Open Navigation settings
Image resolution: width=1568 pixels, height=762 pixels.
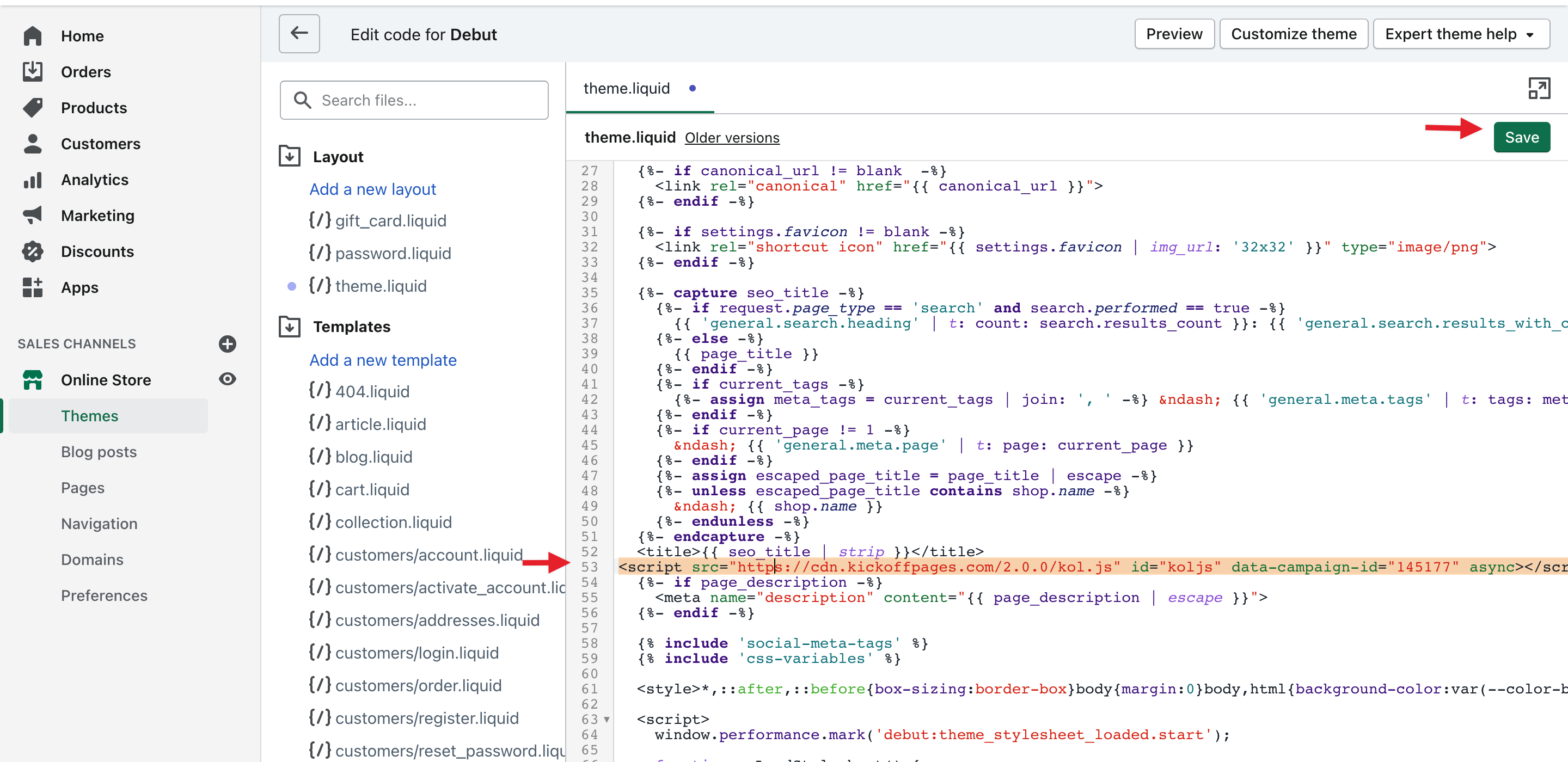pos(99,524)
